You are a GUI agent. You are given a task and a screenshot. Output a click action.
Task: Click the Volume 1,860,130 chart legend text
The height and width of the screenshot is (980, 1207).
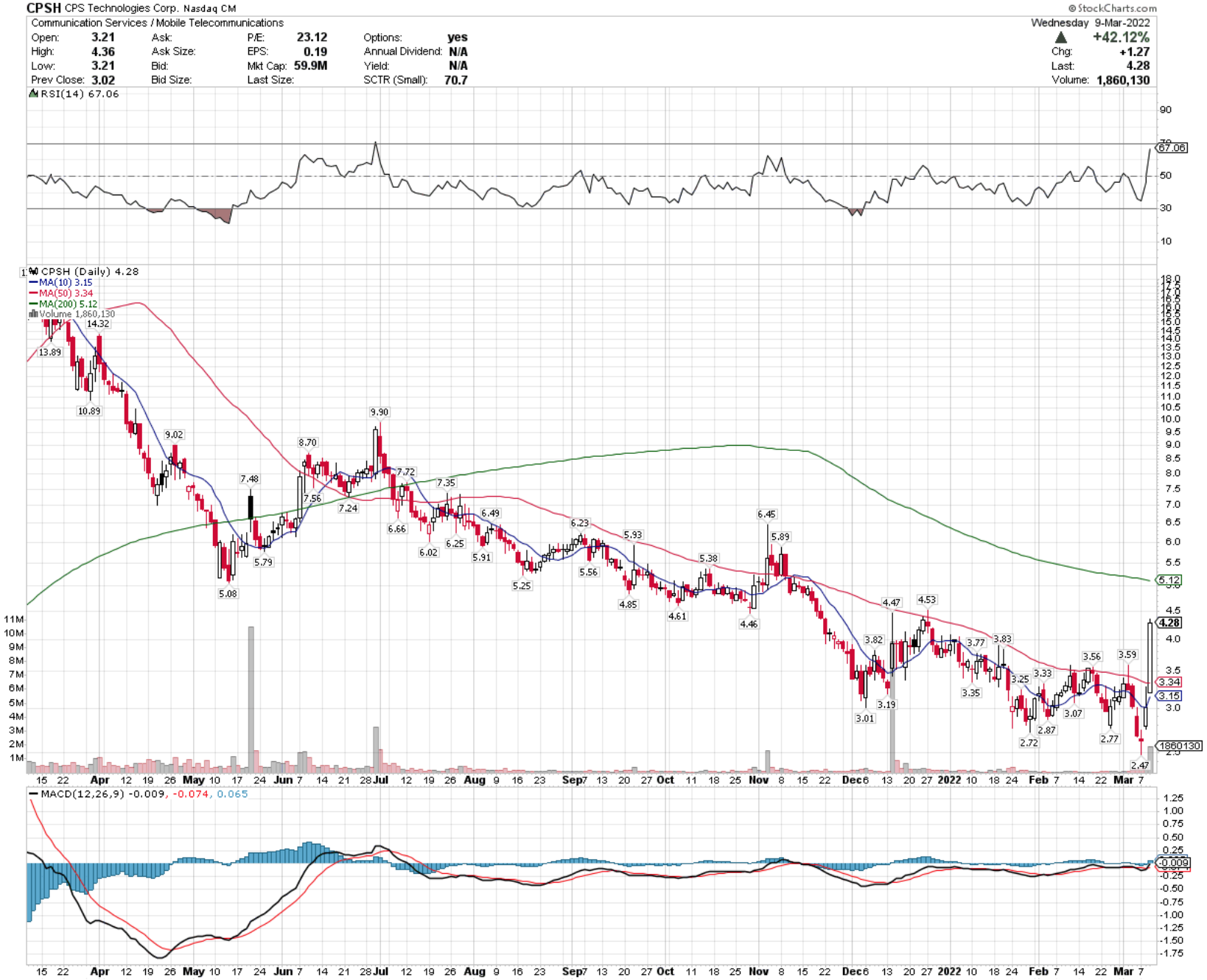[x=77, y=314]
